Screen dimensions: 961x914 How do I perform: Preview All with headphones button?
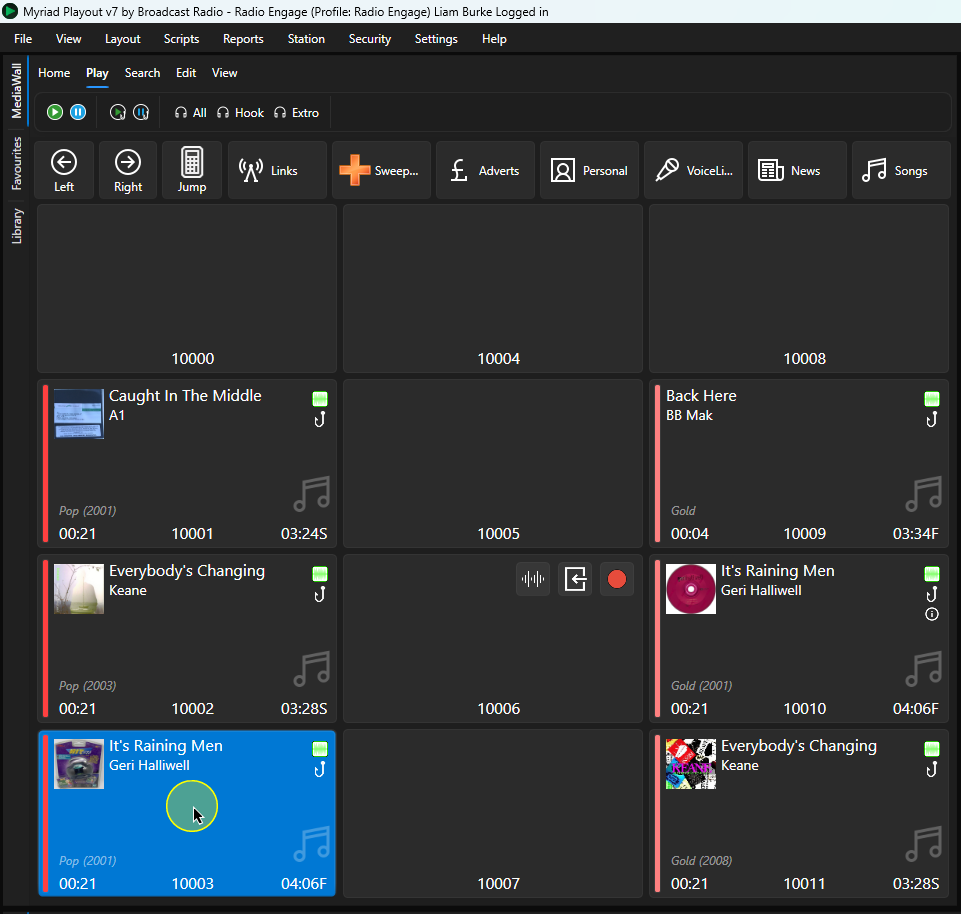[x=191, y=113]
